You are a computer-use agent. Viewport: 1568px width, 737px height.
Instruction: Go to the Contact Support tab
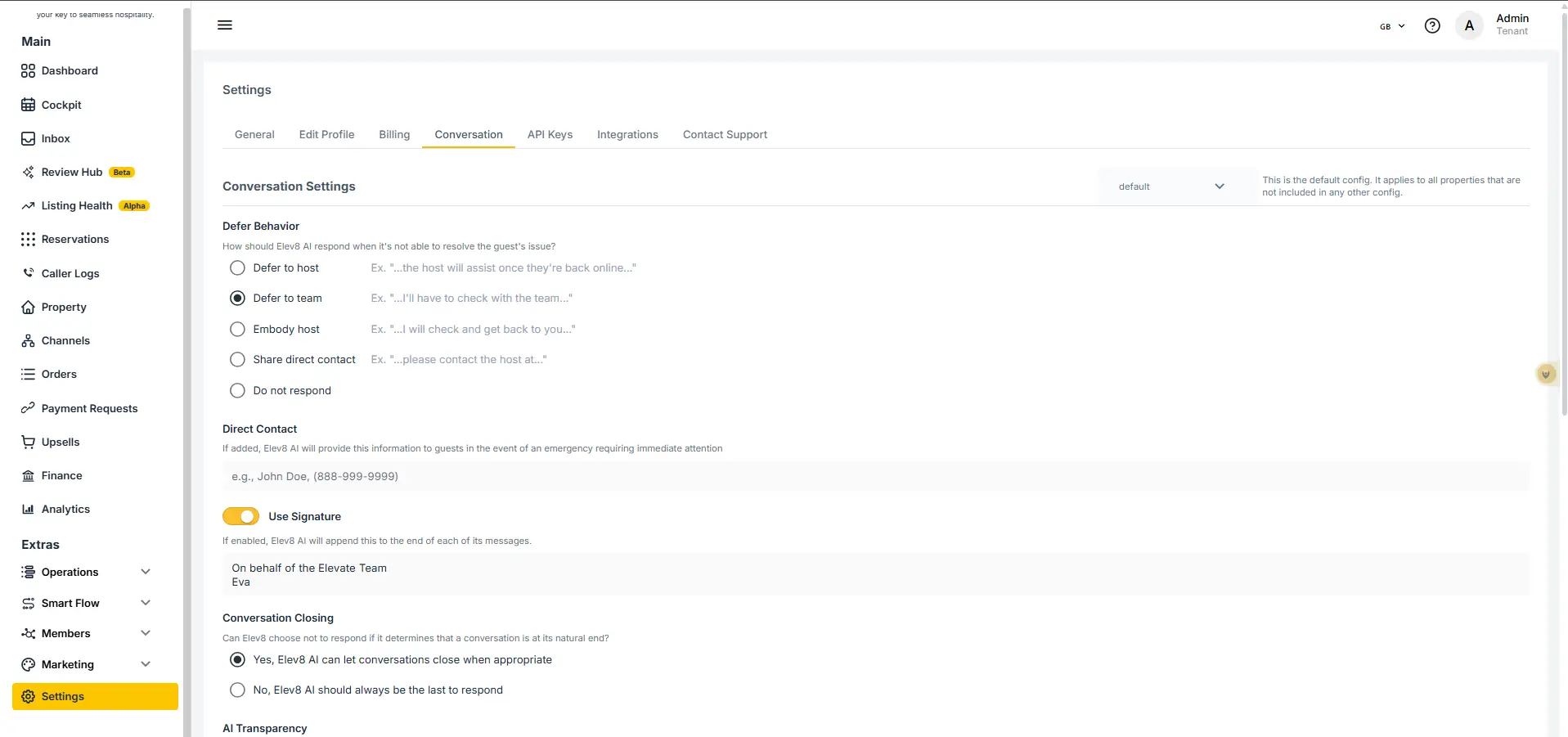tap(725, 134)
